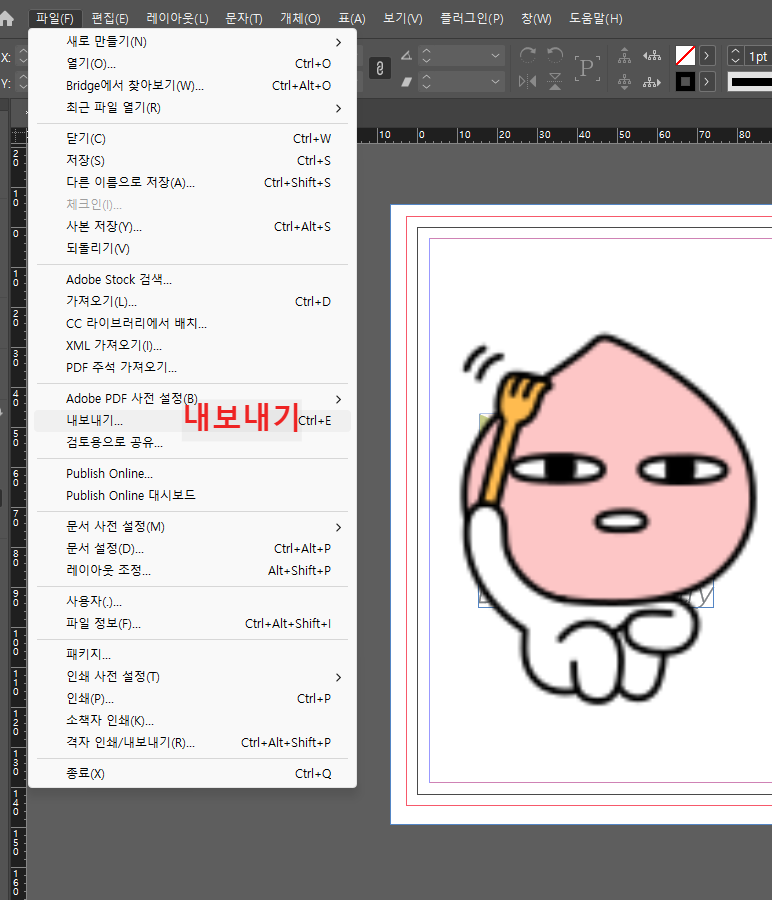Open the 플러그인(P) menu
This screenshot has width=772, height=900.
coord(472,18)
